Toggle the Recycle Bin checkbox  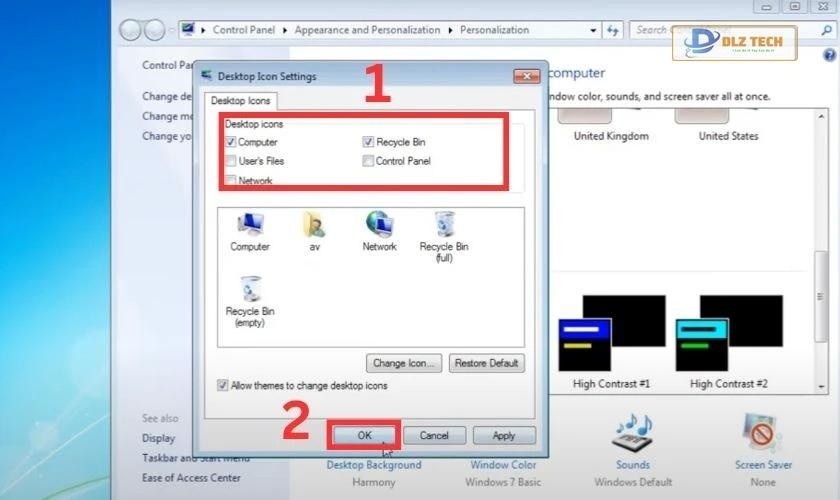tap(369, 143)
